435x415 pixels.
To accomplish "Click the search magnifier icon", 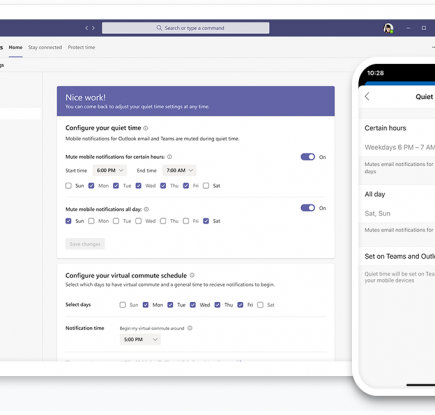I will [159, 28].
